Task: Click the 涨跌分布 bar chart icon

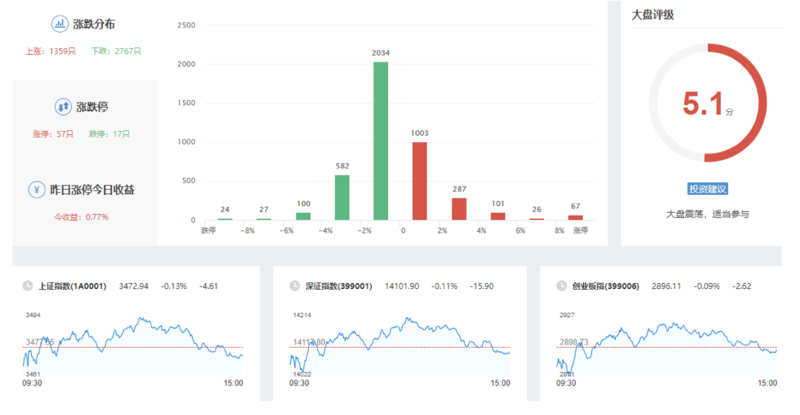Action: tap(60, 24)
